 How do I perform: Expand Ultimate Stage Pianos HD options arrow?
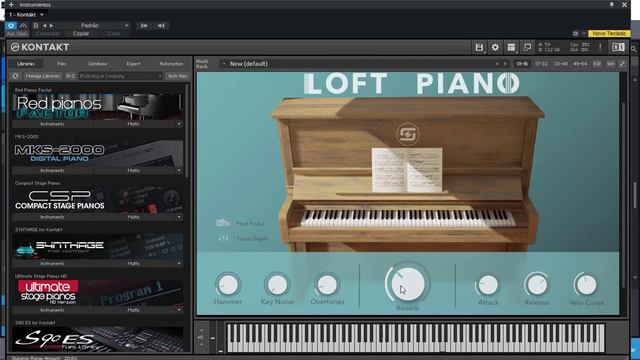[x=179, y=310]
